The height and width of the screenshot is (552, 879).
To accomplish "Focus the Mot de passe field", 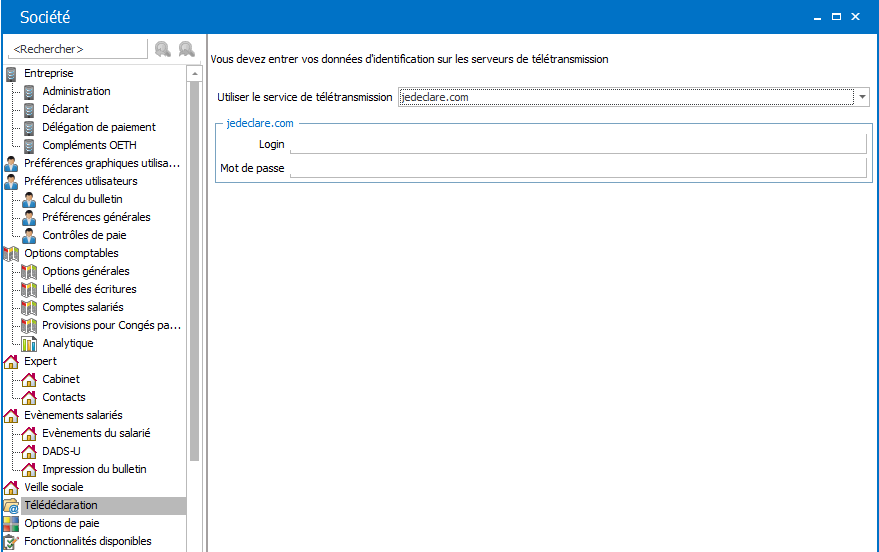I will tap(578, 168).
